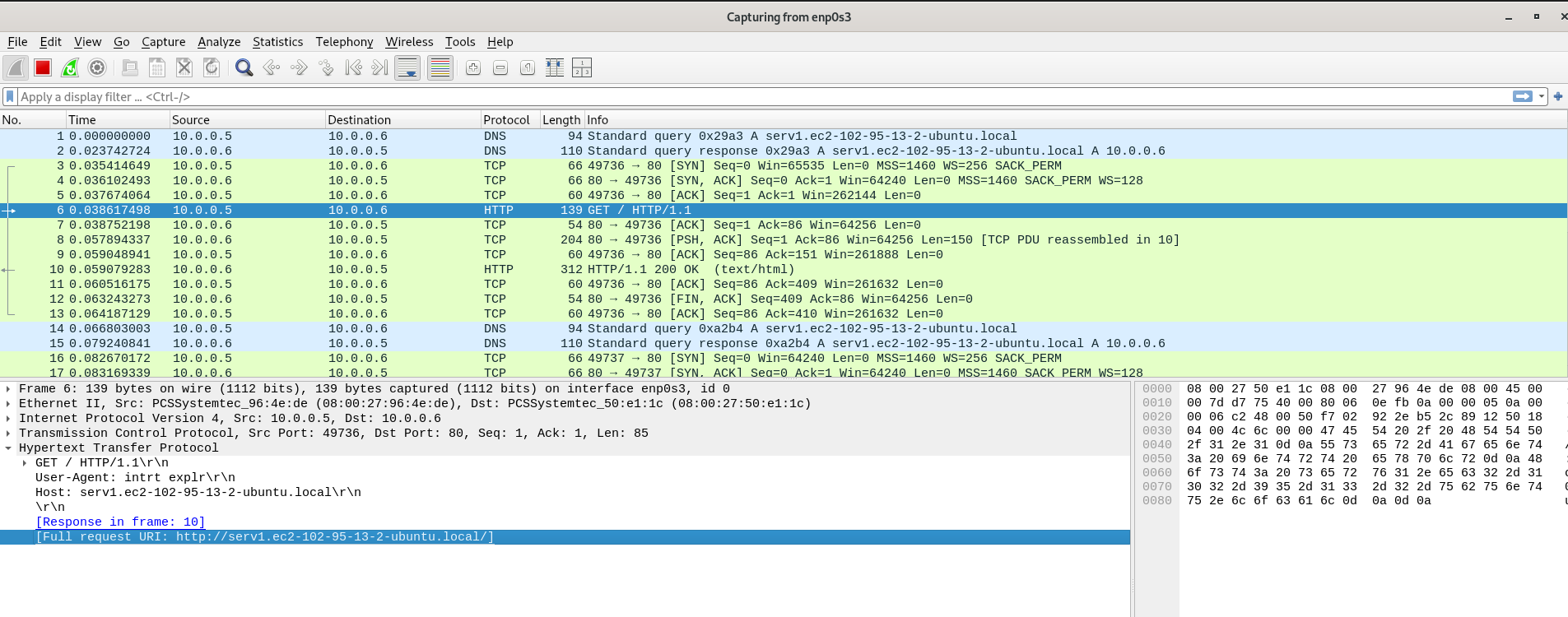Jump to the last packet
Screen dimensions: 1568x617
click(379, 67)
